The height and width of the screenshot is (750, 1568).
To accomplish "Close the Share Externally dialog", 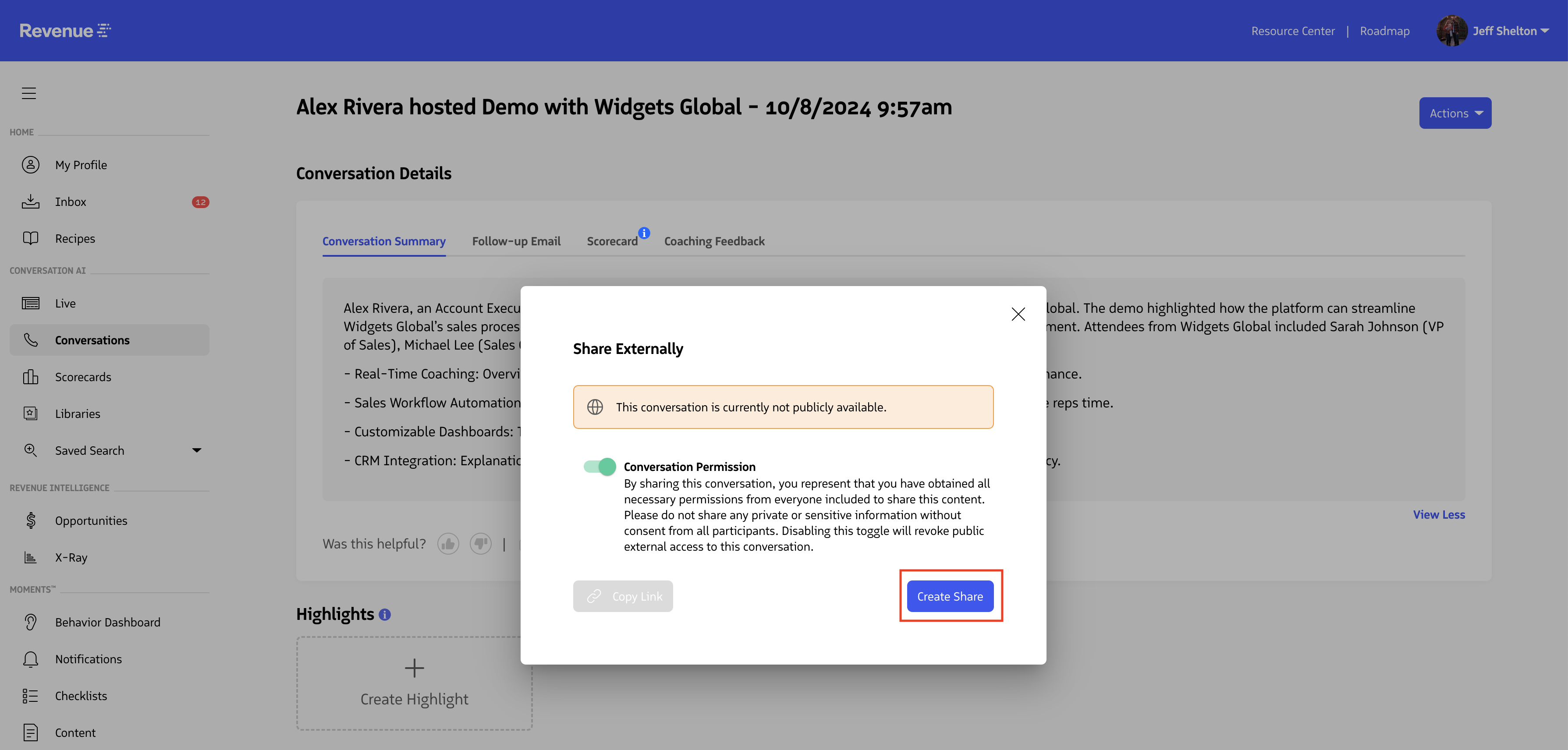I will [x=1018, y=314].
